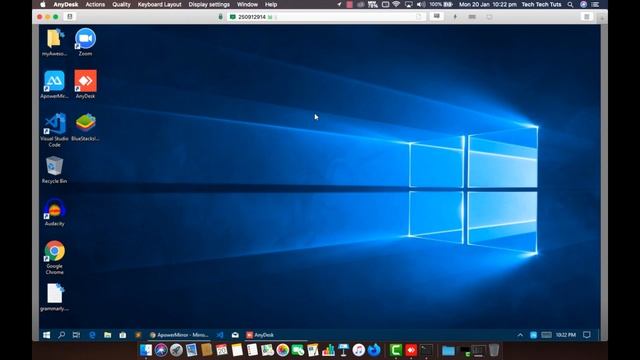Open File Explorer from the Windows taskbar
This screenshot has height=360, width=640.
point(107,335)
